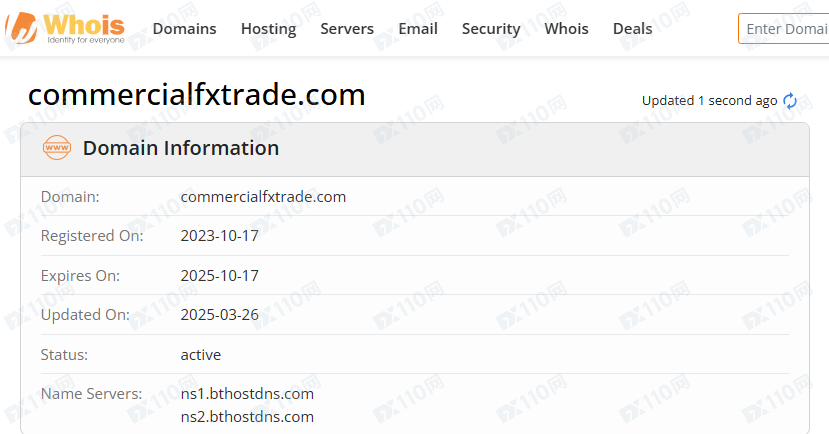829x434 pixels.
Task: Open the Whois navigation item
Action: pyautogui.click(x=566, y=29)
